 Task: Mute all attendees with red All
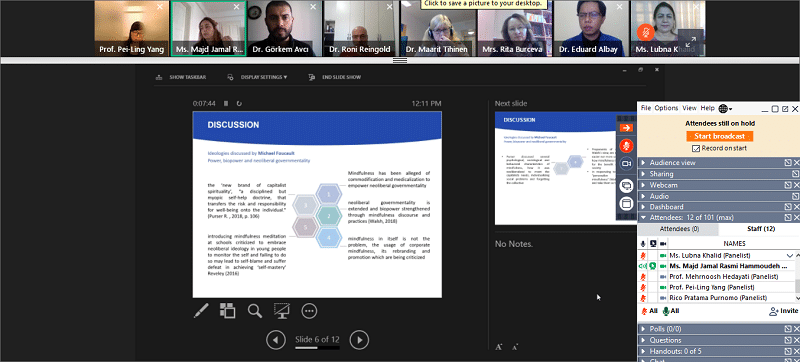coord(649,311)
